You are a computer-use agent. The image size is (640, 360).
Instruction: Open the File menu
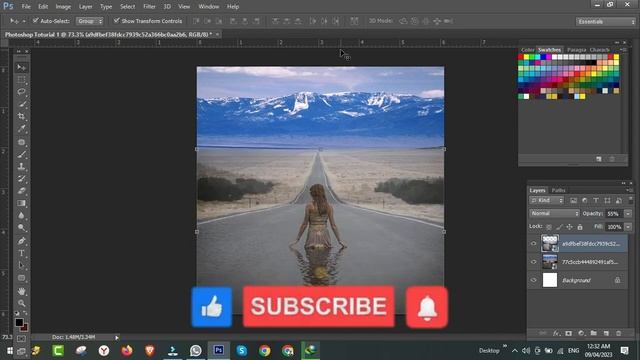pos(26,7)
